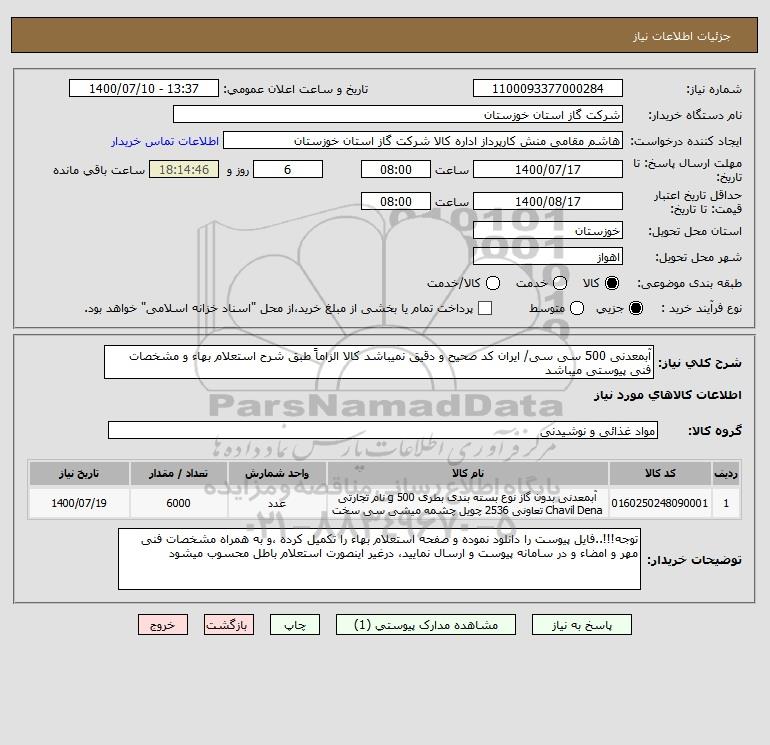Image resolution: width=770 pixels, height=745 pixels.
Task: Click the announcement date field 1400/07/10 - 13:37
Action: tap(143, 88)
